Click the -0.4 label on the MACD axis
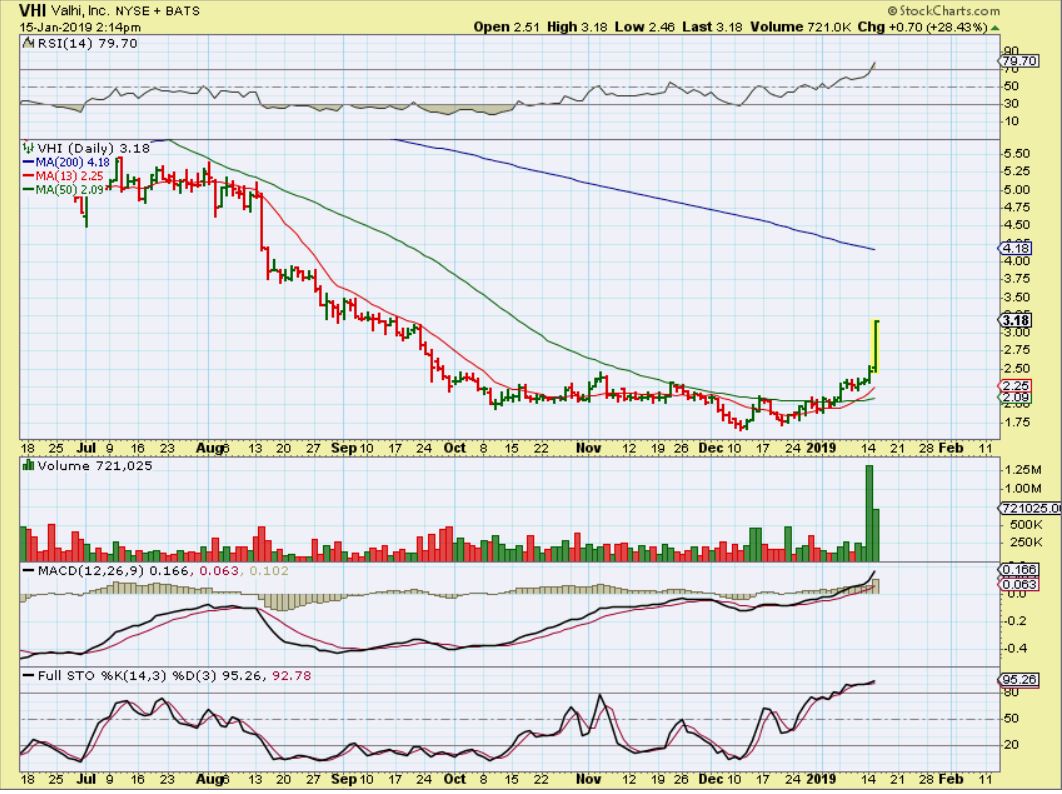 pos(1015,648)
